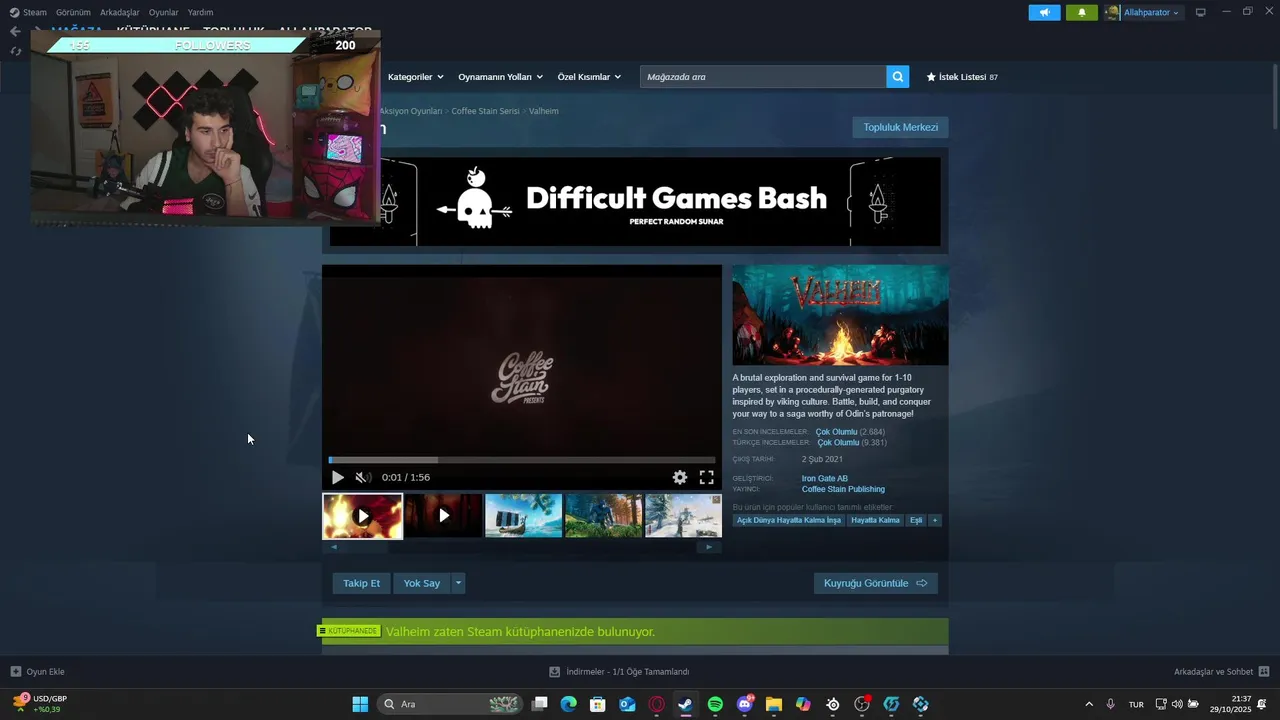Open Turkish reviews Çok Olumlu link
The image size is (1280, 720).
click(838, 442)
